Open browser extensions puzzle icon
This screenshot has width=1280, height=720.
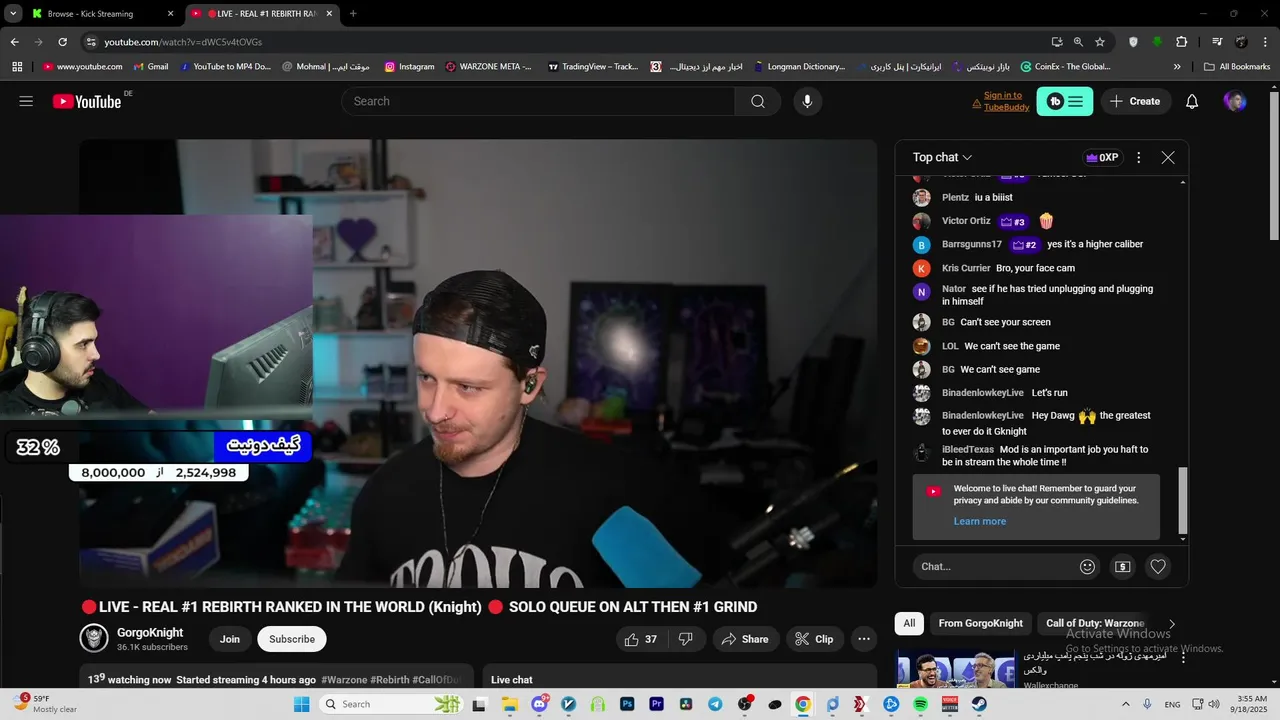1182,42
